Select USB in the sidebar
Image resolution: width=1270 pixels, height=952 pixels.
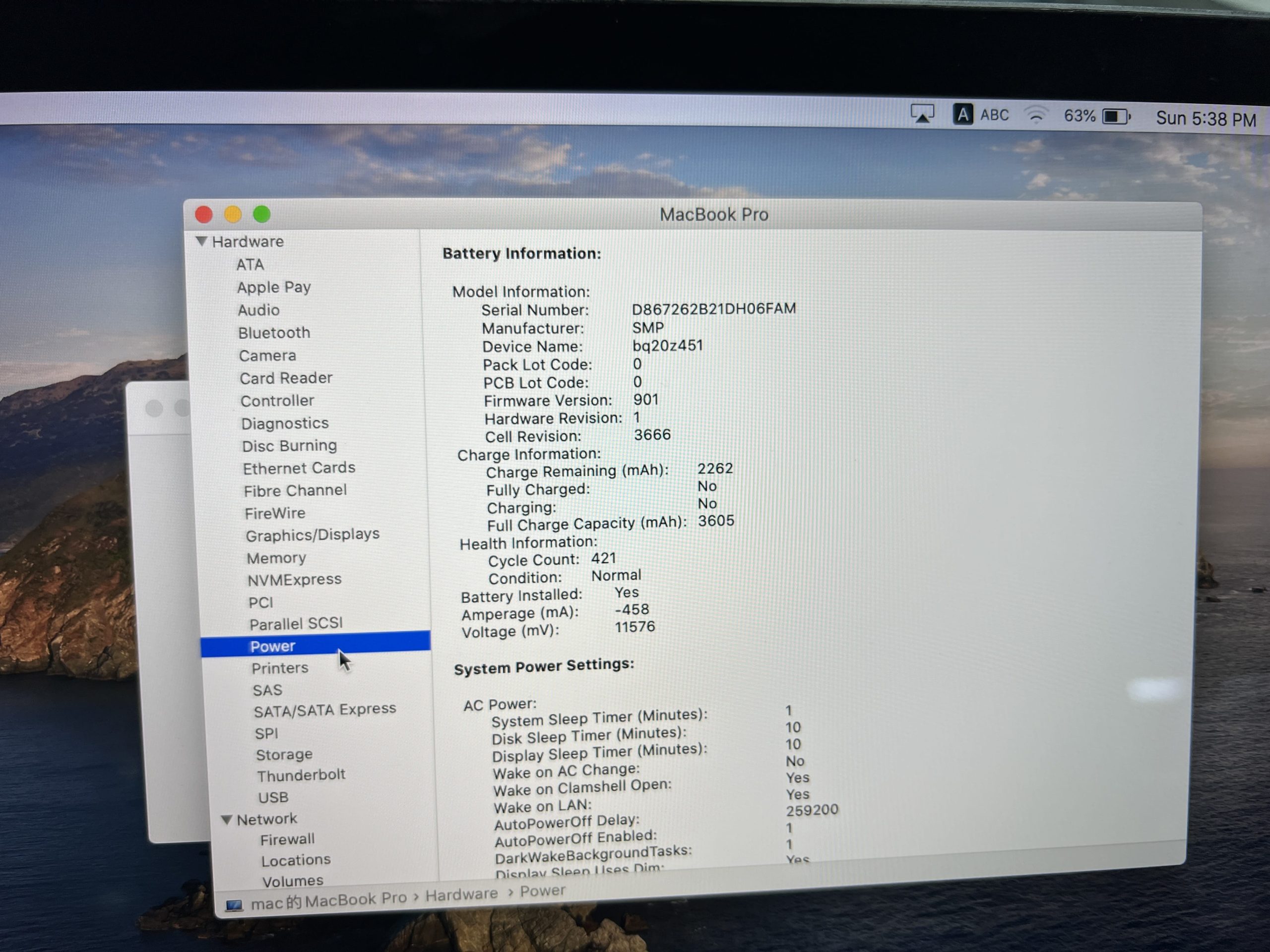pyautogui.click(x=273, y=798)
